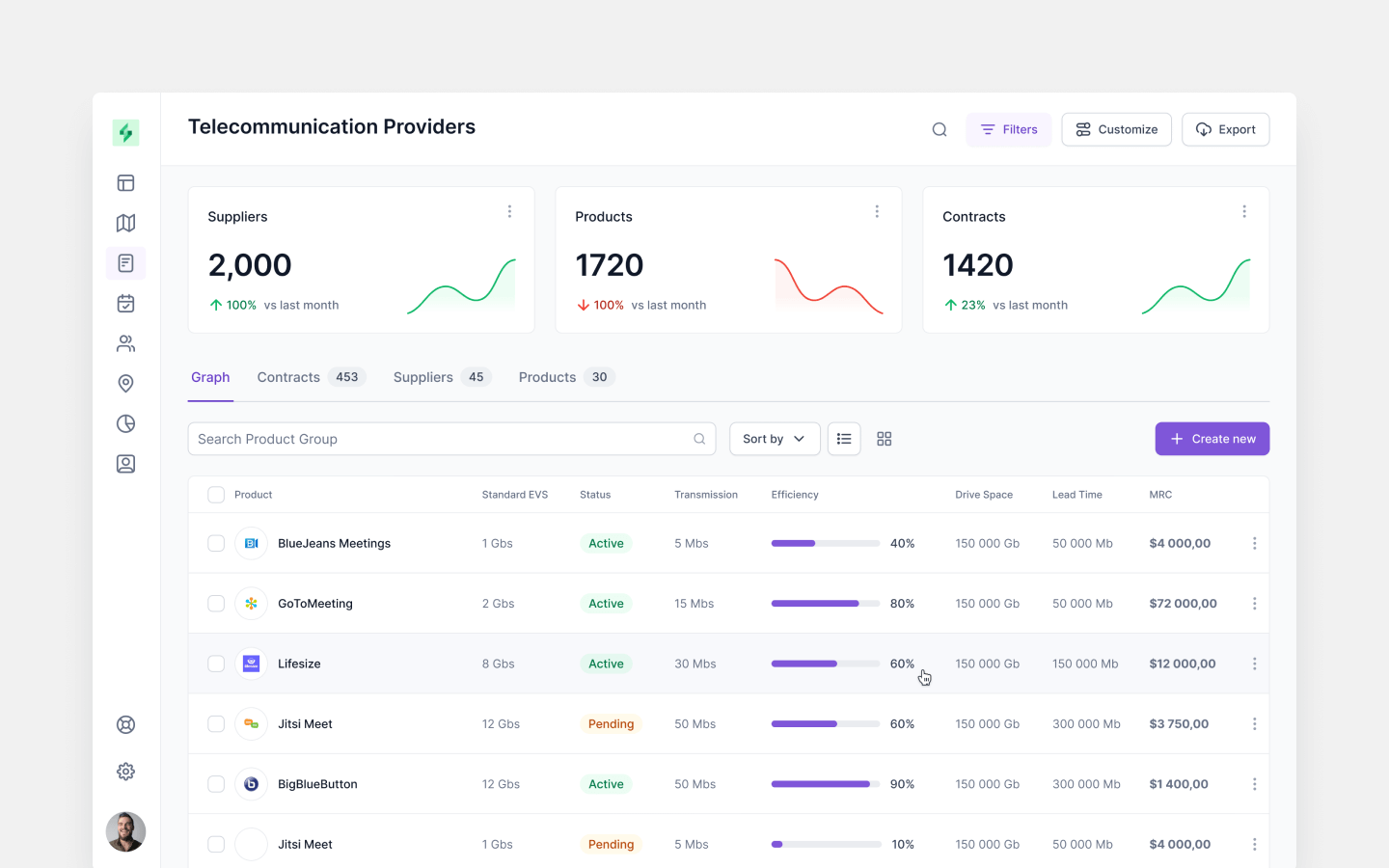Switch to the Products 30 tab
This screenshot has width=1389, height=868.
(x=567, y=377)
